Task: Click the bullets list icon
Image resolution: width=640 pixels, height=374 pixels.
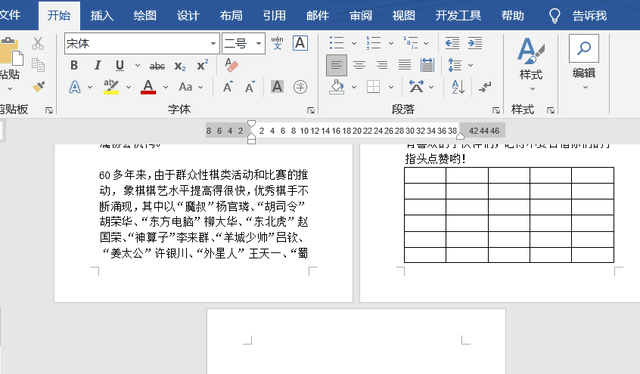Action: point(337,43)
